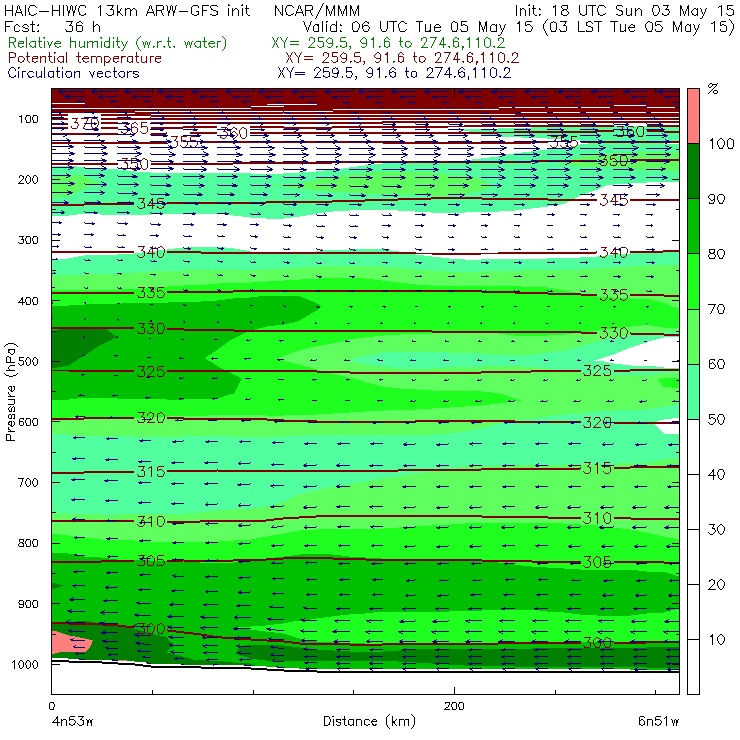Screen dimensions: 740x740
Task: Click the "200" distance axis tick label
Action: [x=454, y=706]
